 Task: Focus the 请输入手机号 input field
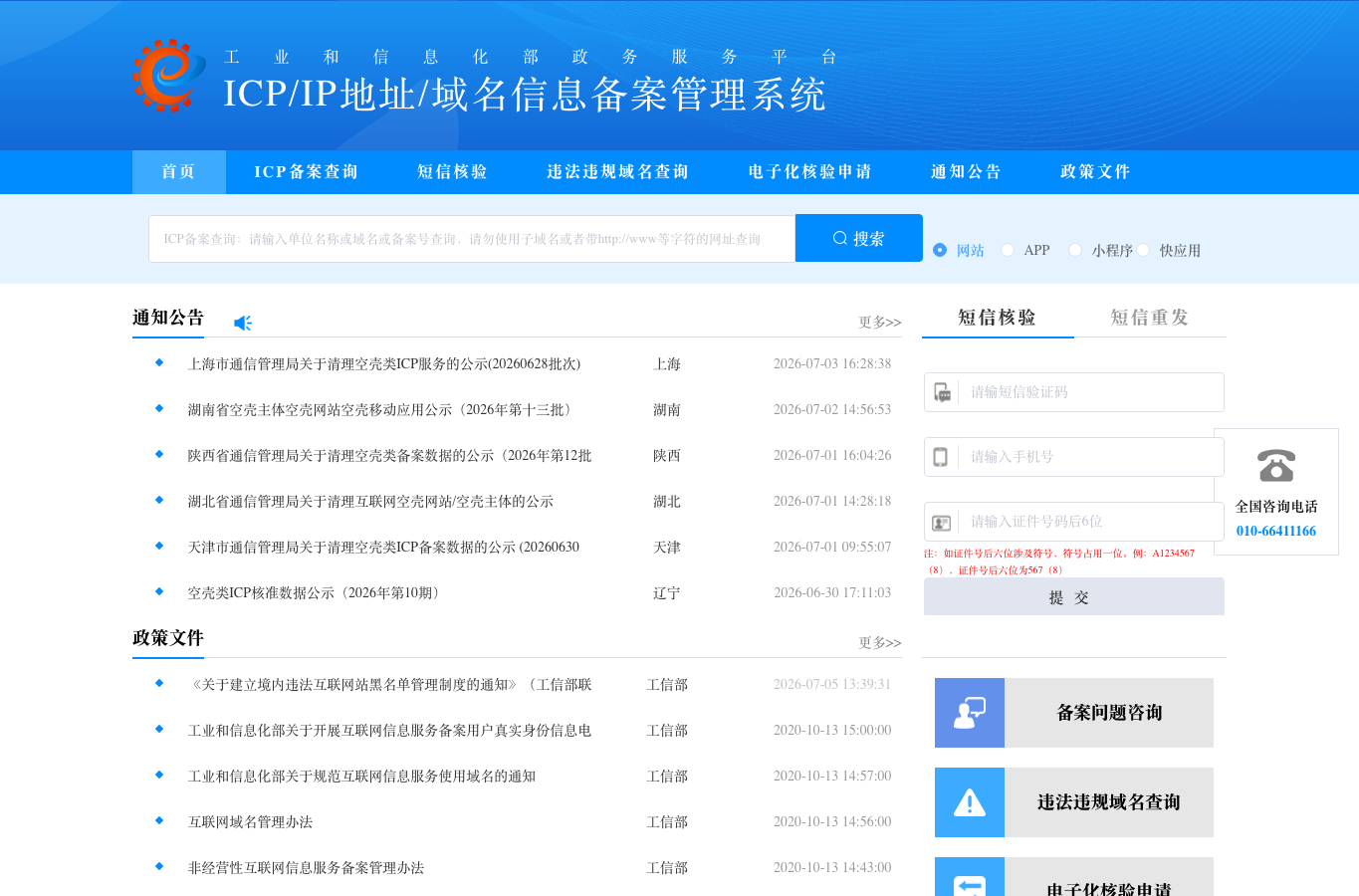pos(1074,457)
